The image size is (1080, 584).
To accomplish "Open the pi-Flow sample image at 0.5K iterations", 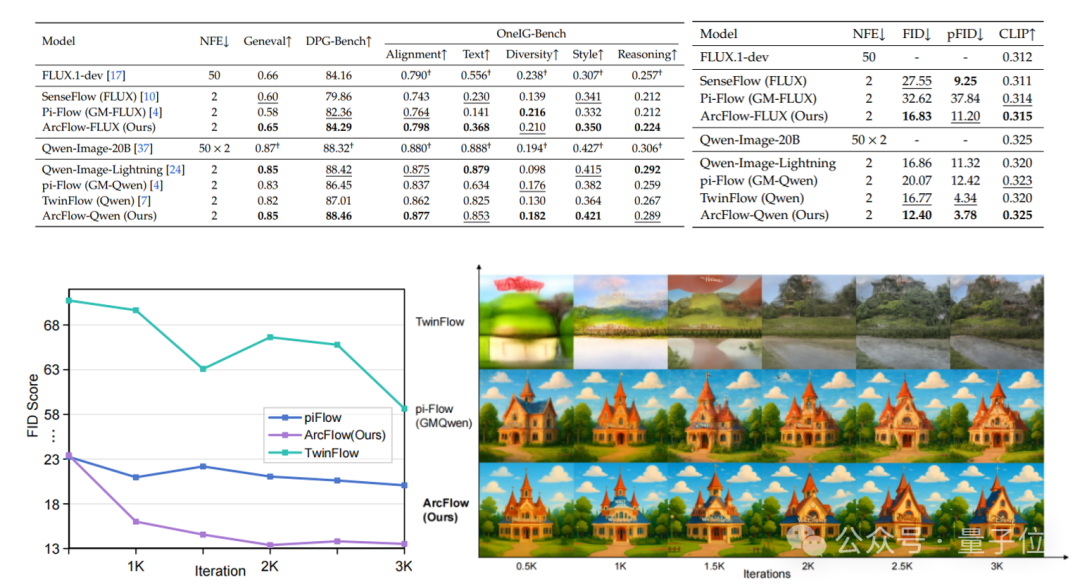I will tap(526, 415).
